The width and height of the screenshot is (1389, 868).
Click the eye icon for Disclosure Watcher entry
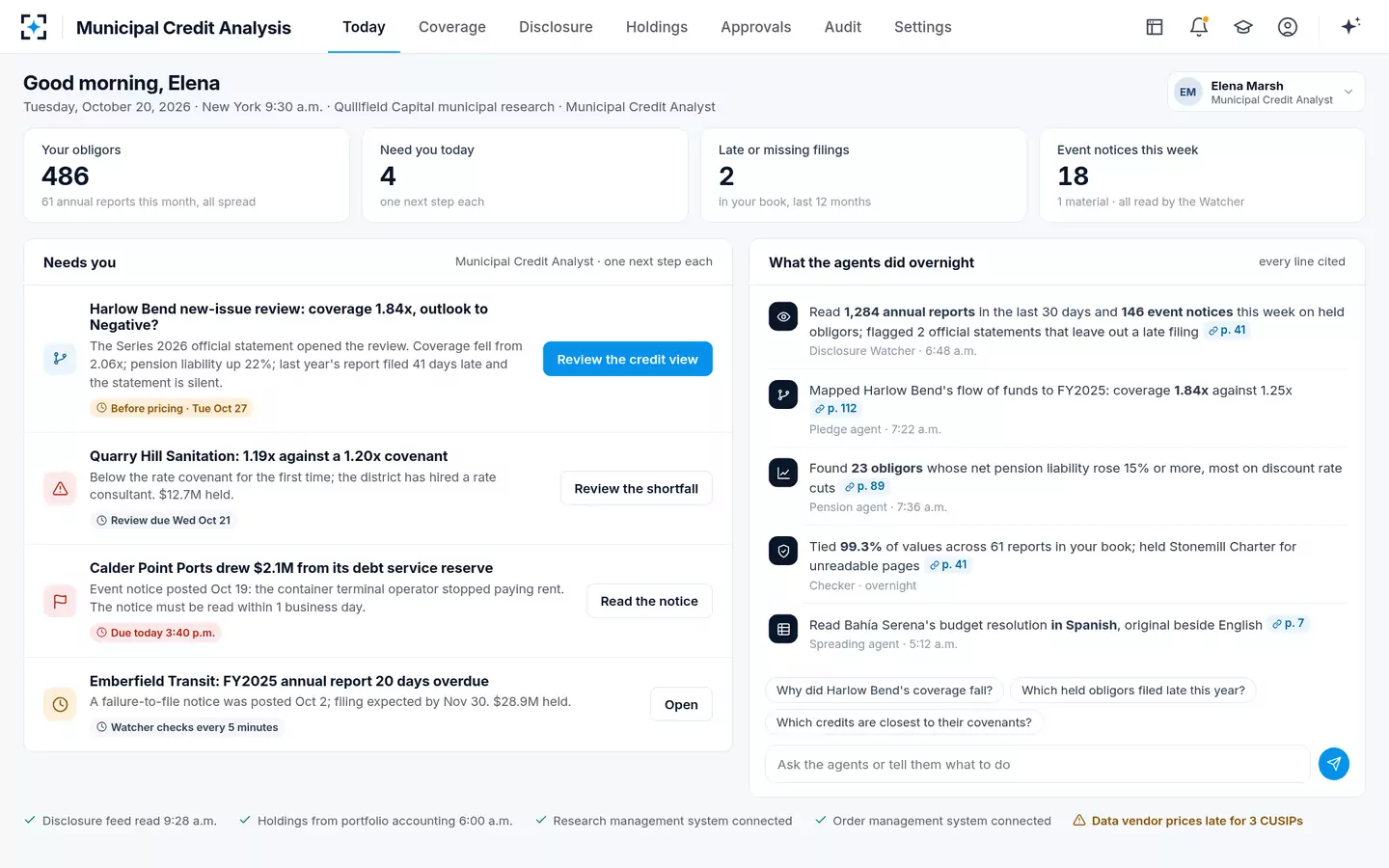click(x=783, y=316)
